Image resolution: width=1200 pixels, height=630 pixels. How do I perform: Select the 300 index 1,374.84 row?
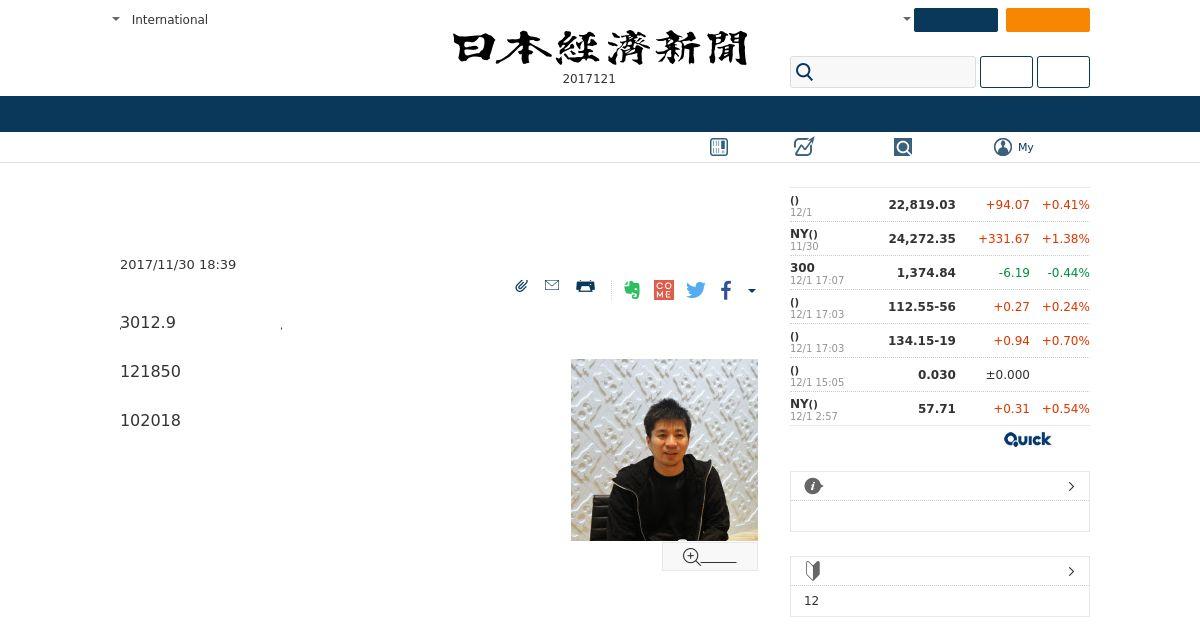tap(940, 273)
